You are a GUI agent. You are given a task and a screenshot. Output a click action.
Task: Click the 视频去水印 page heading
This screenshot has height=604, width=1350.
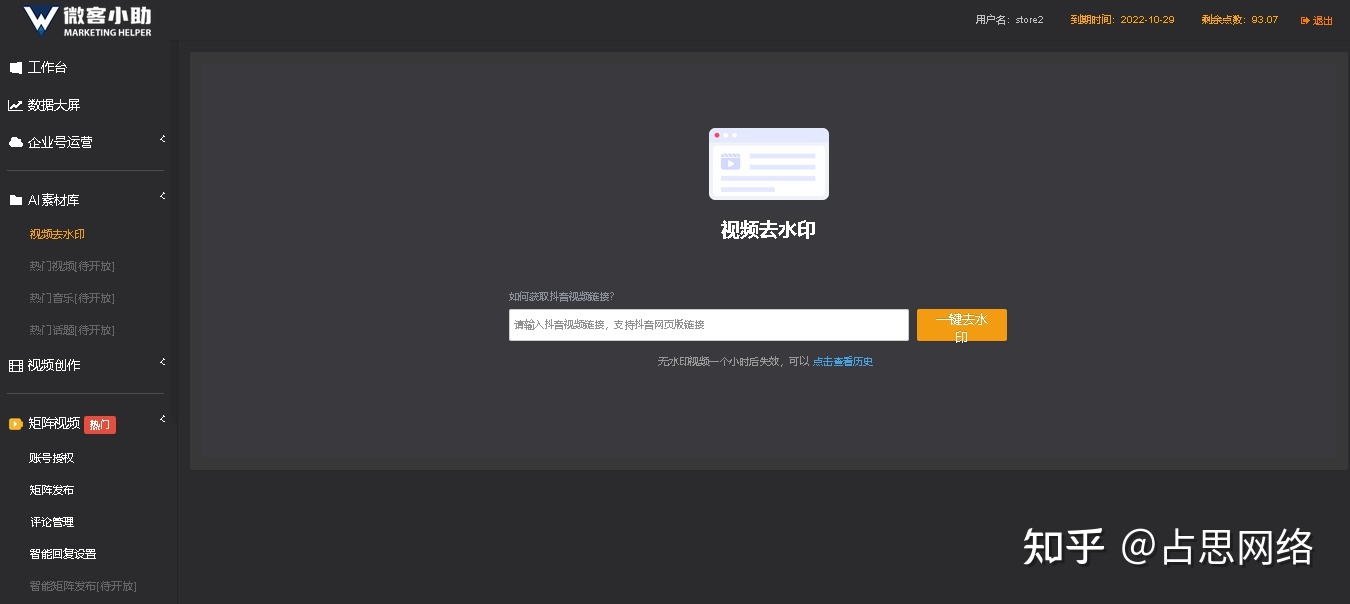point(768,230)
